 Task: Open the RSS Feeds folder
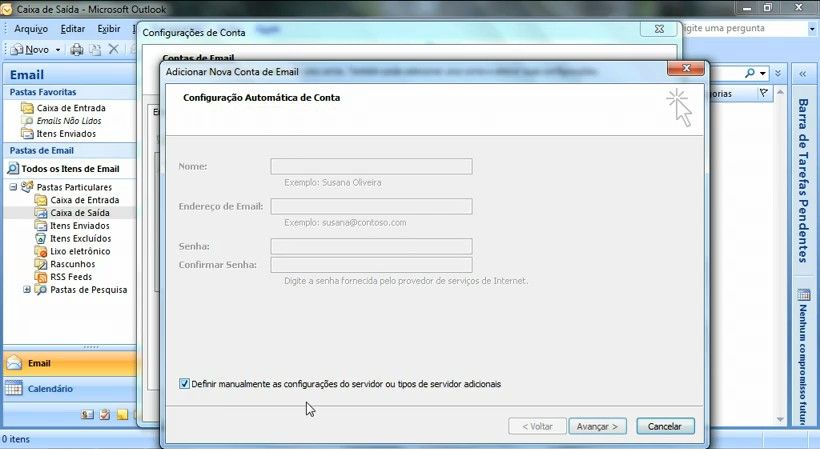point(70,277)
